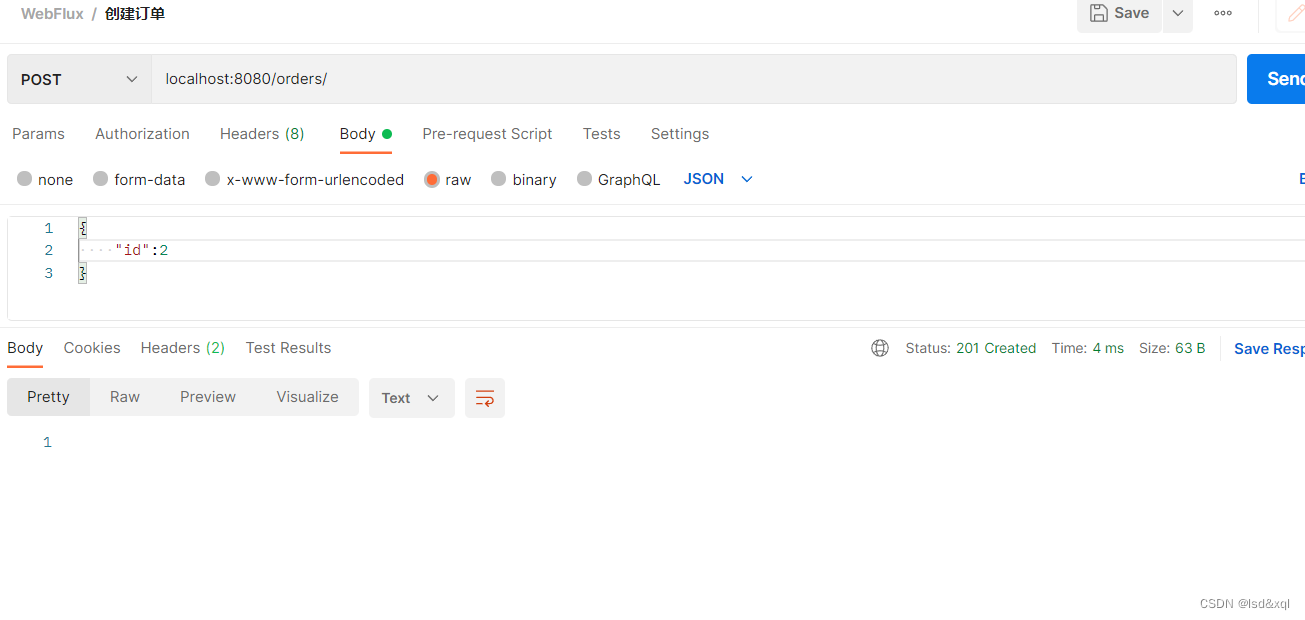Image resolution: width=1305 pixels, height=620 pixels.
Task: Click the Save button with disk icon
Action: coord(1119,13)
